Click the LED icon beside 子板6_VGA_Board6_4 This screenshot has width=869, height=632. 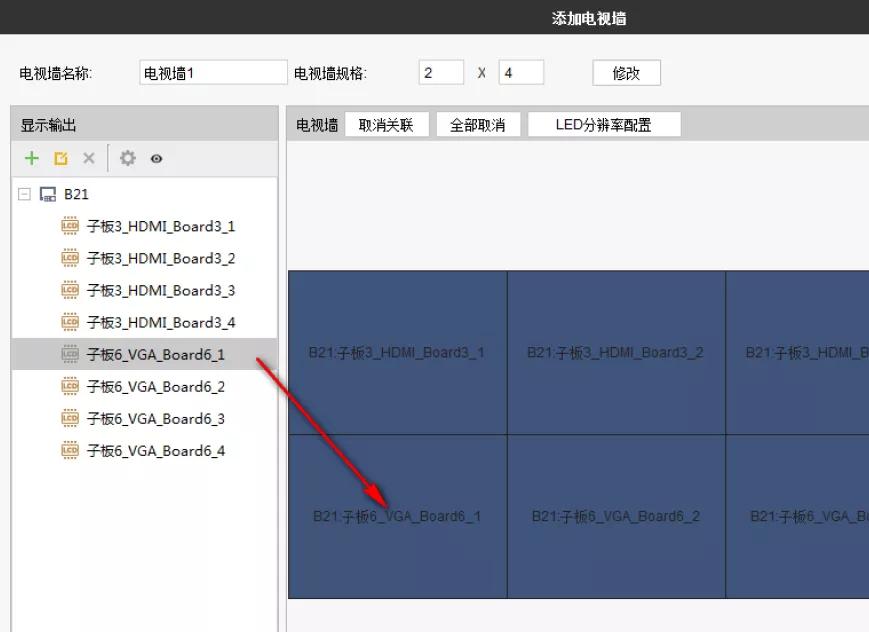point(70,450)
